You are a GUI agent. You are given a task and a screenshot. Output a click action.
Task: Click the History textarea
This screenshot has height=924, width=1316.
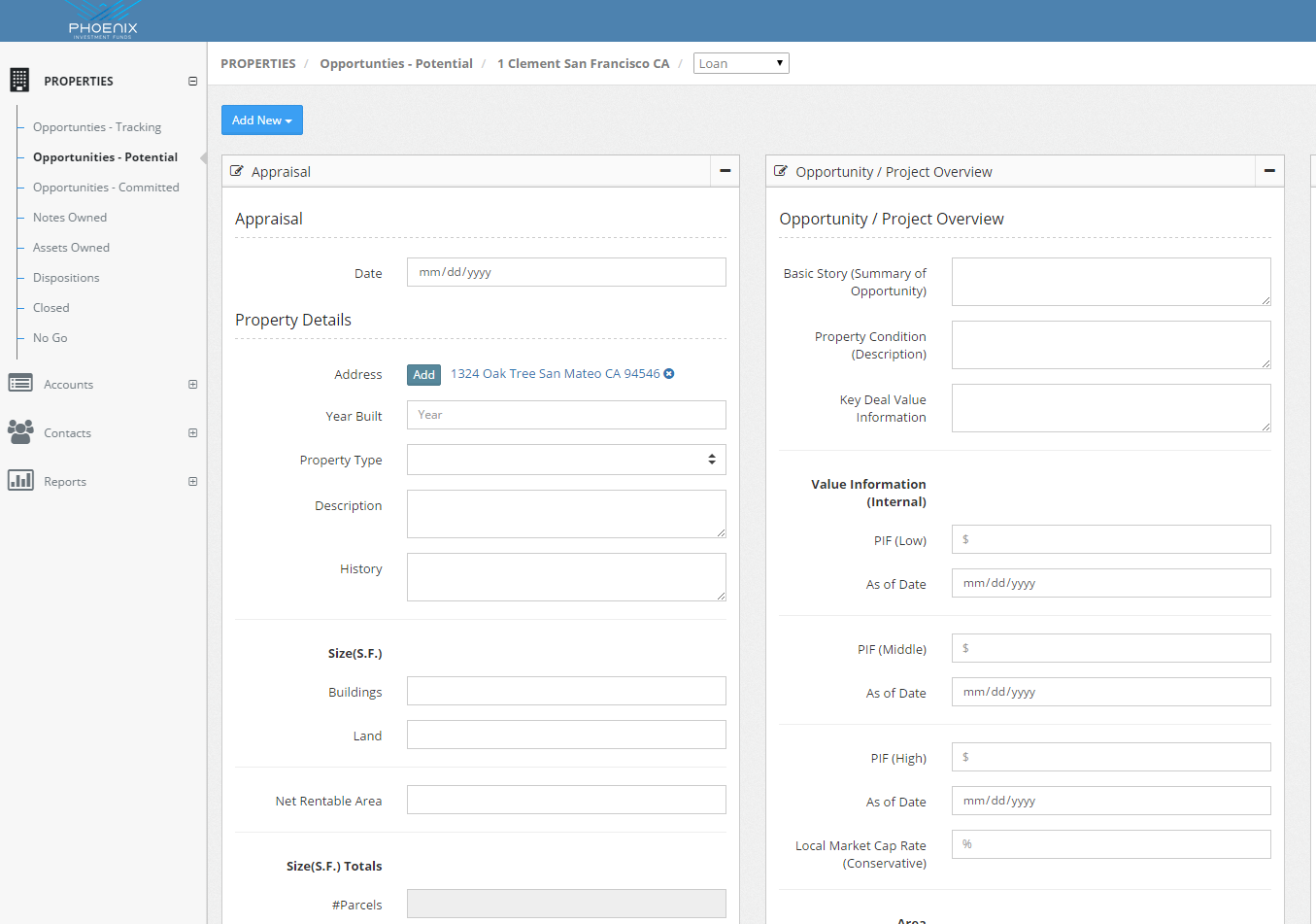coord(566,577)
